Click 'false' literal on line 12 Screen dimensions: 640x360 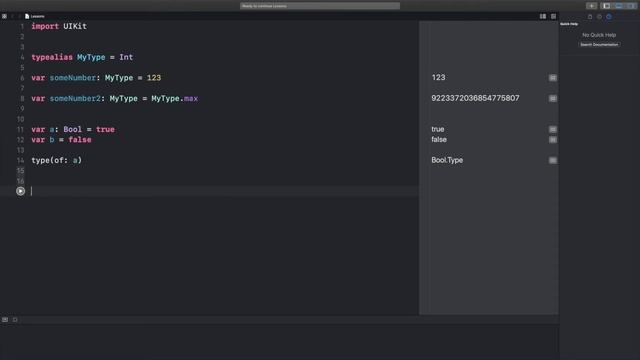pyautogui.click(x=80, y=140)
